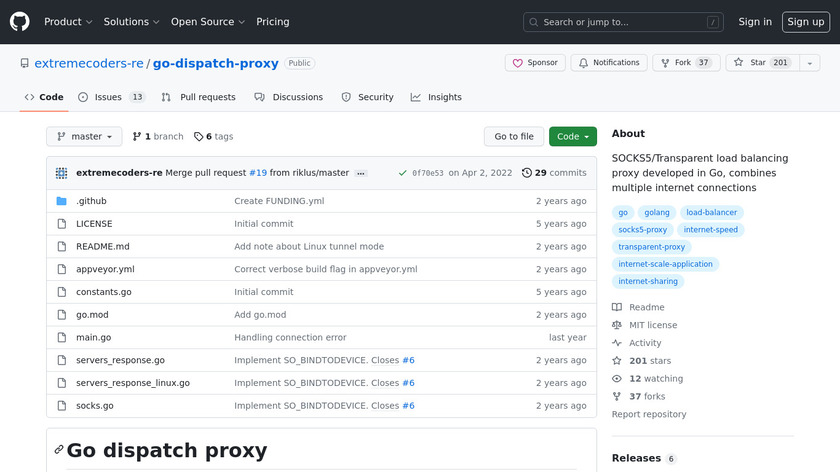Click the eye icon next to 12 watching
840x472 pixels.
pyautogui.click(x=617, y=379)
